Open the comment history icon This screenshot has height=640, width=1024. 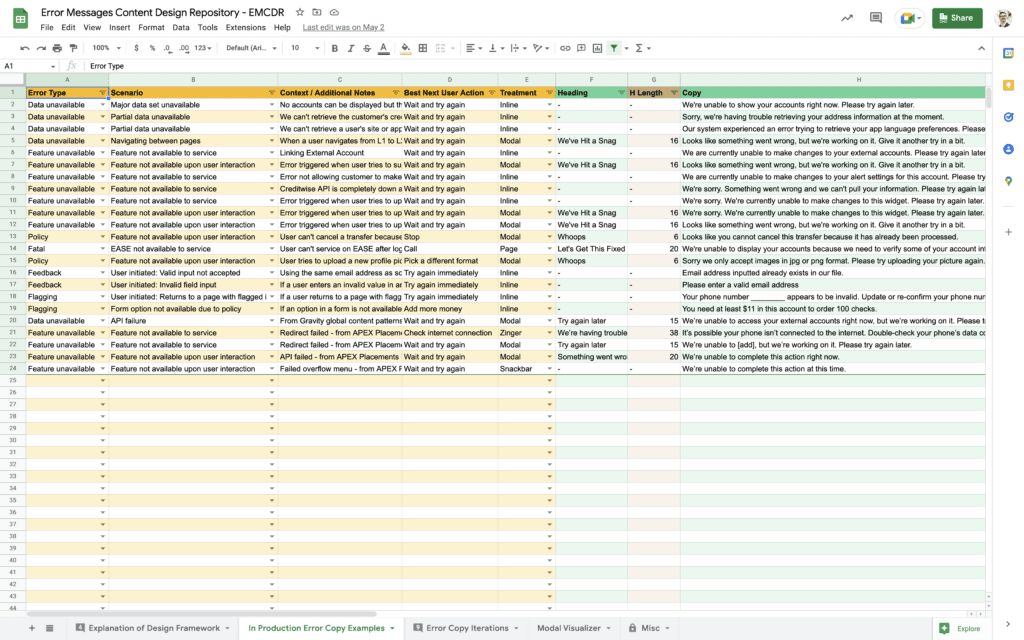[876, 18]
